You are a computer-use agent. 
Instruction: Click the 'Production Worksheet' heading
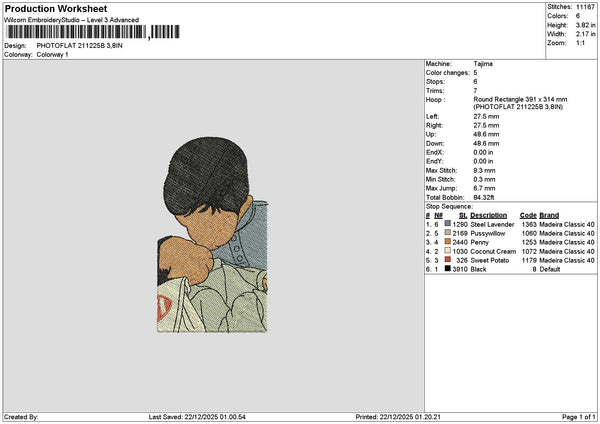[x=56, y=8]
